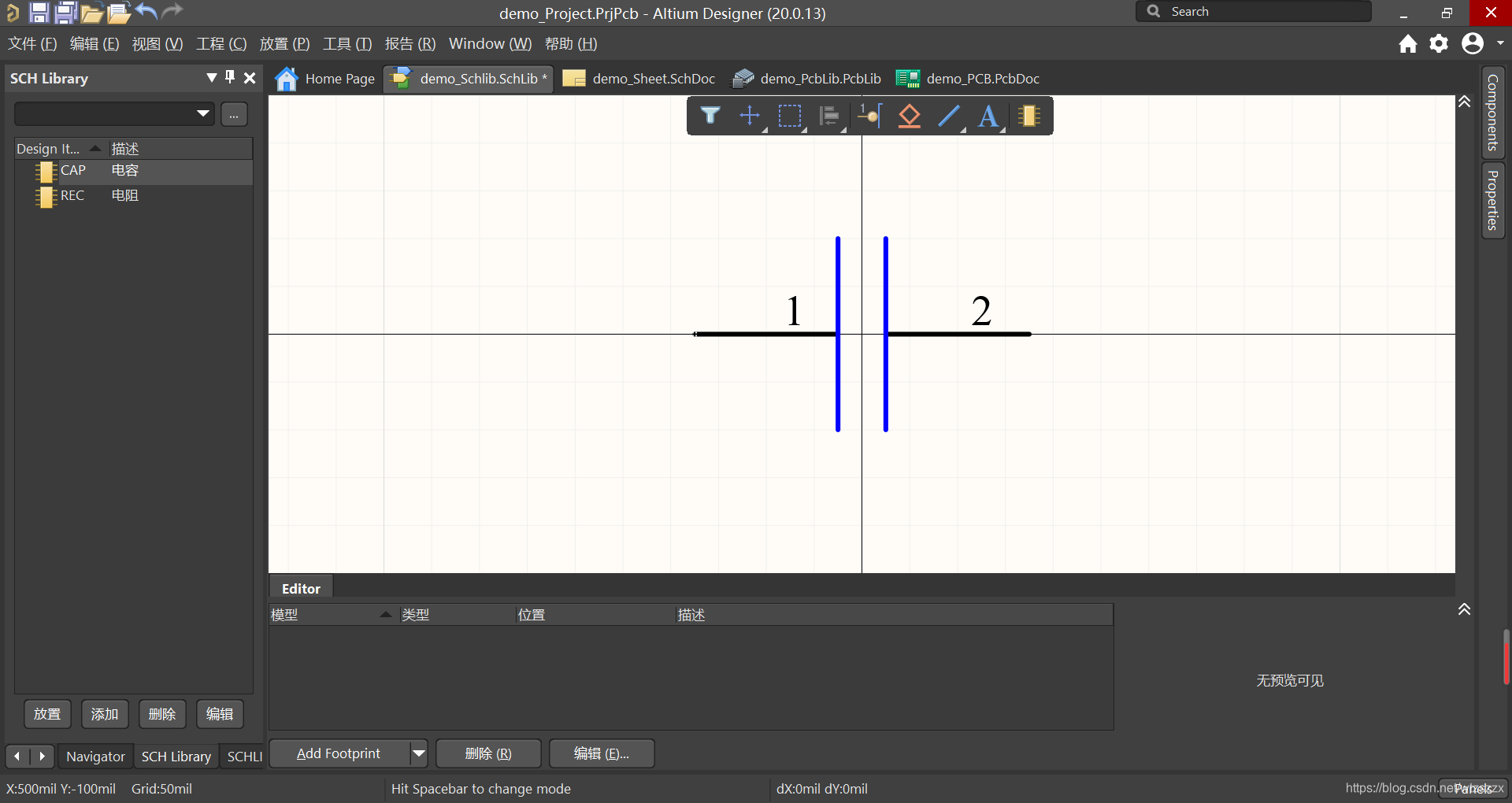The height and width of the screenshot is (803, 1512).
Task: Open the Properties side panel
Action: [x=1492, y=200]
